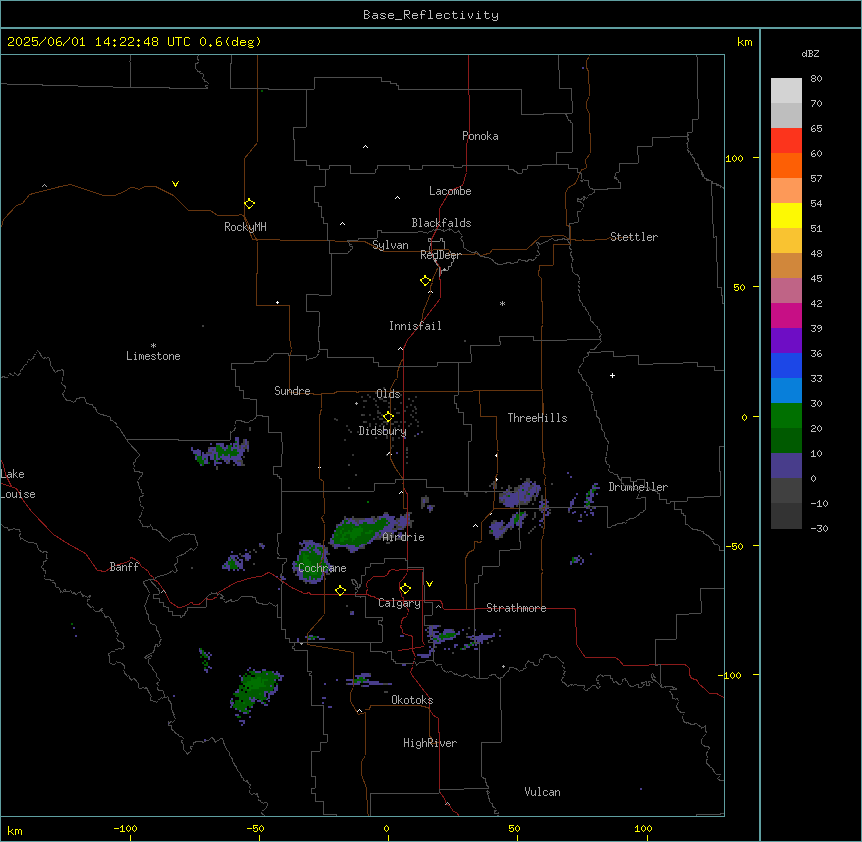Viewport: 862px width, 842px height.
Task: Pick the magenta swatch in the dBZ legend
Action: click(786, 315)
